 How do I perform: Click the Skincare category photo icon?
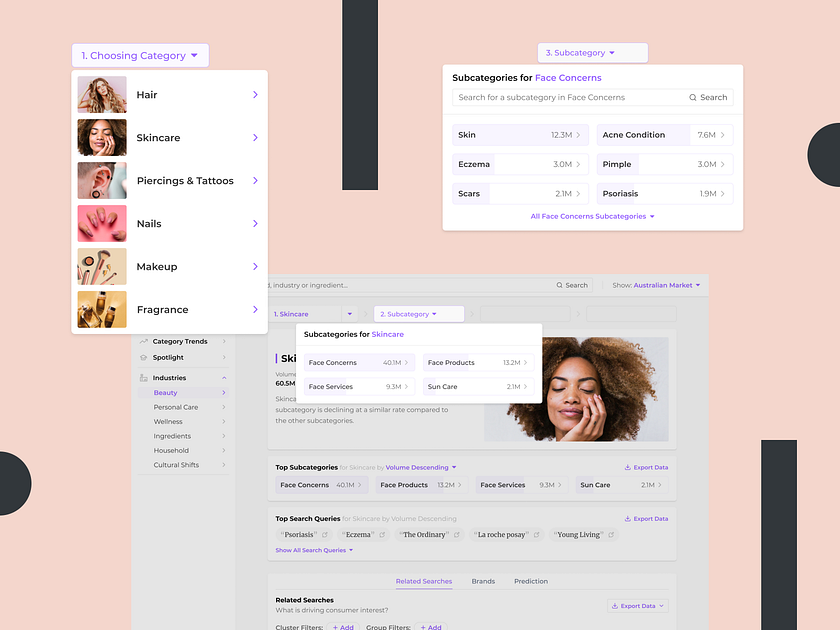tap(101, 138)
